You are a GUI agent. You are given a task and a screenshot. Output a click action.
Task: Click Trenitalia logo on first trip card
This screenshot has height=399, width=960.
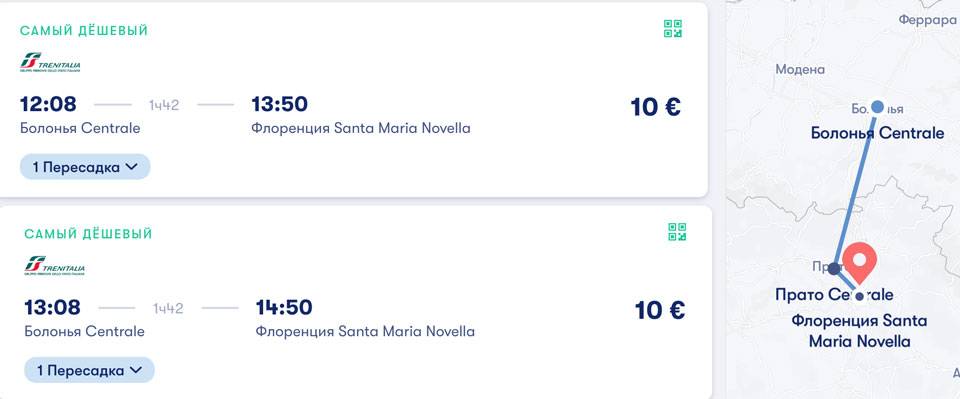click(x=50, y=62)
